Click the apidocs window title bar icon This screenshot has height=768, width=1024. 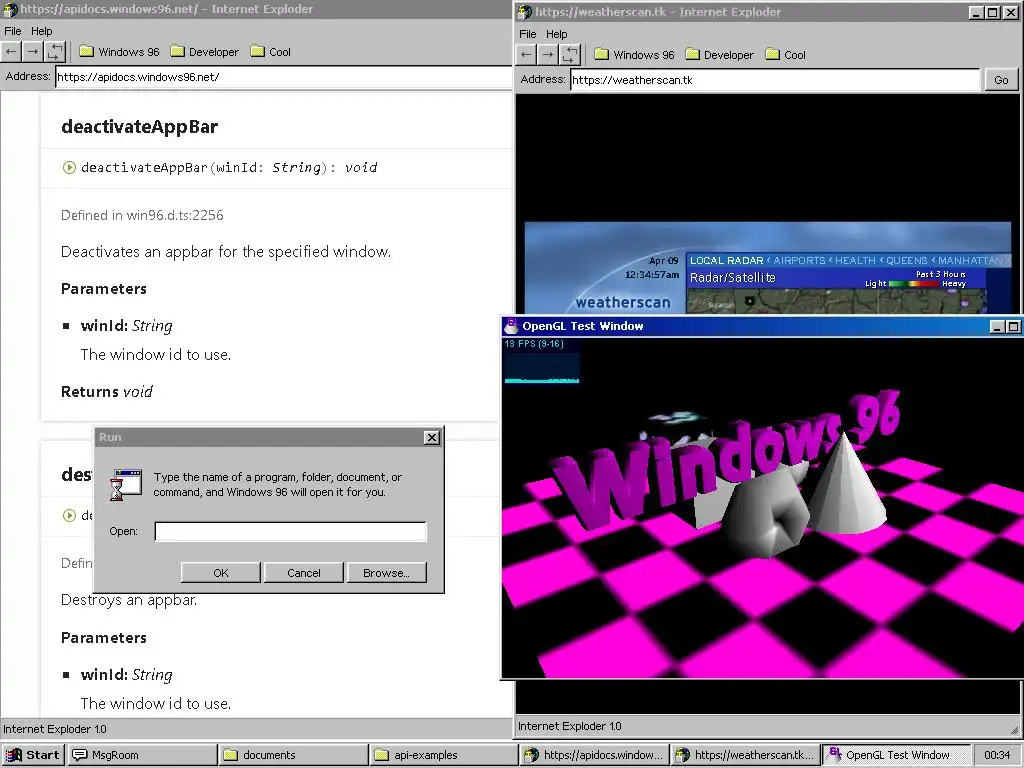[10, 9]
